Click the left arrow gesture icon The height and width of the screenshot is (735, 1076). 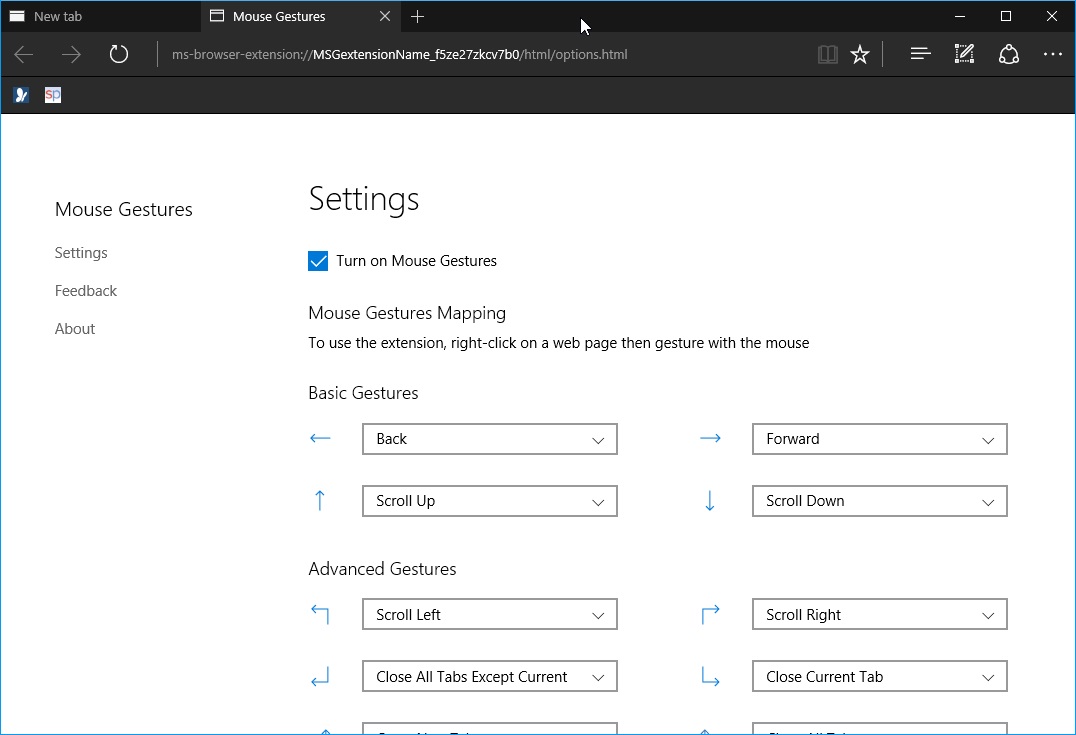(320, 438)
